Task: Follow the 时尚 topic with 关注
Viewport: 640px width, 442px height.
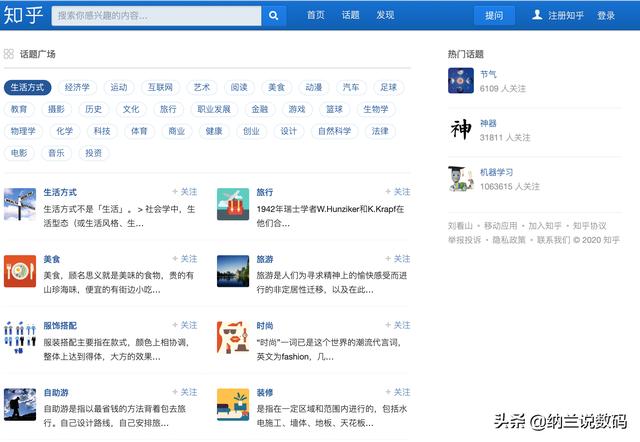Action: click(398, 325)
